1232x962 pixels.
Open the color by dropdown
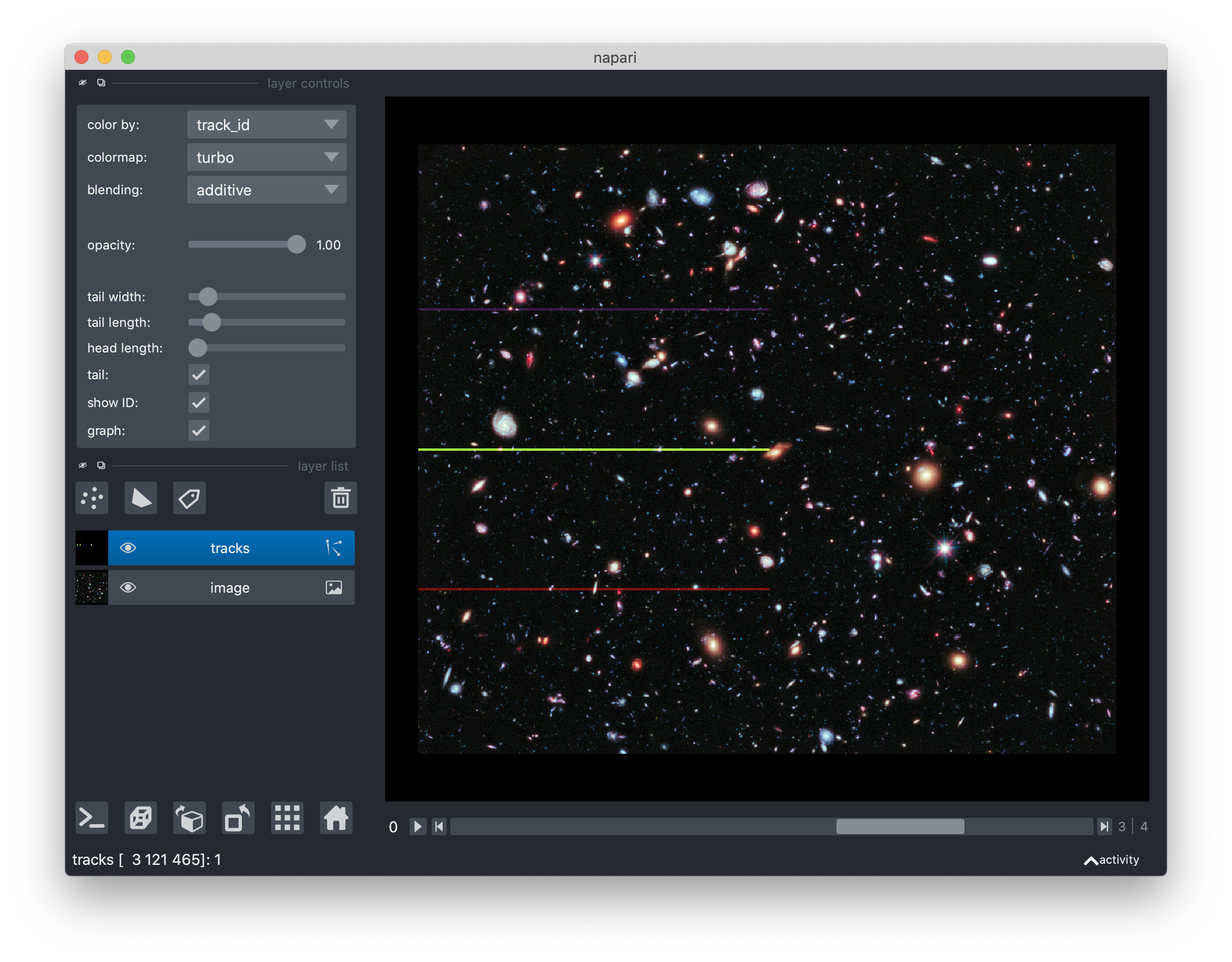coord(267,124)
